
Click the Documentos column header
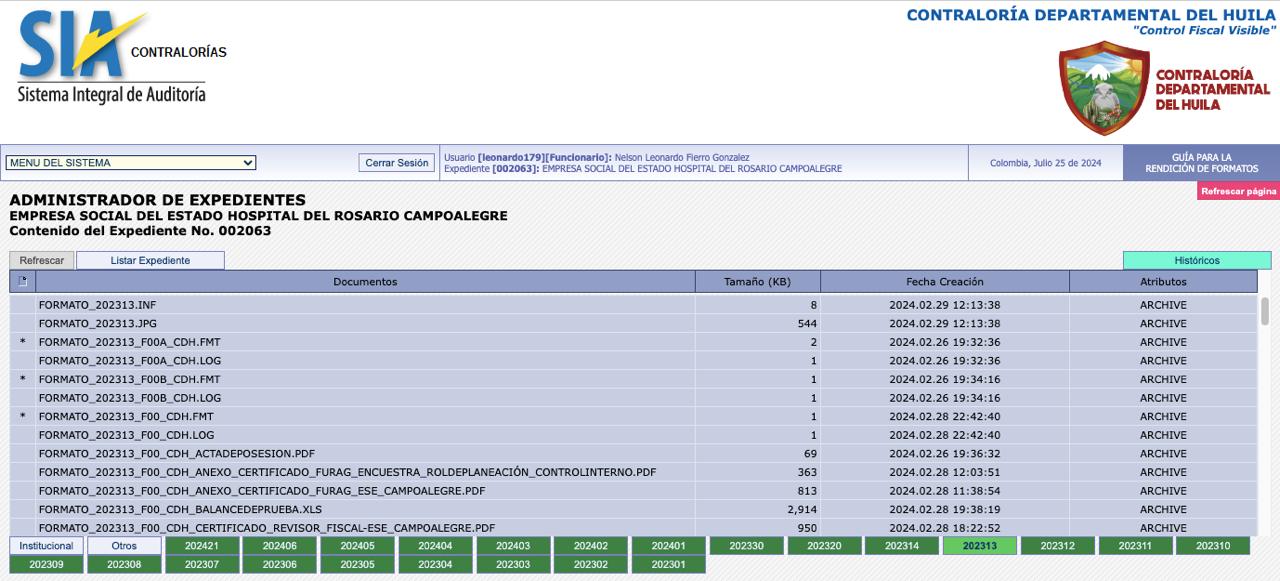[x=365, y=282]
